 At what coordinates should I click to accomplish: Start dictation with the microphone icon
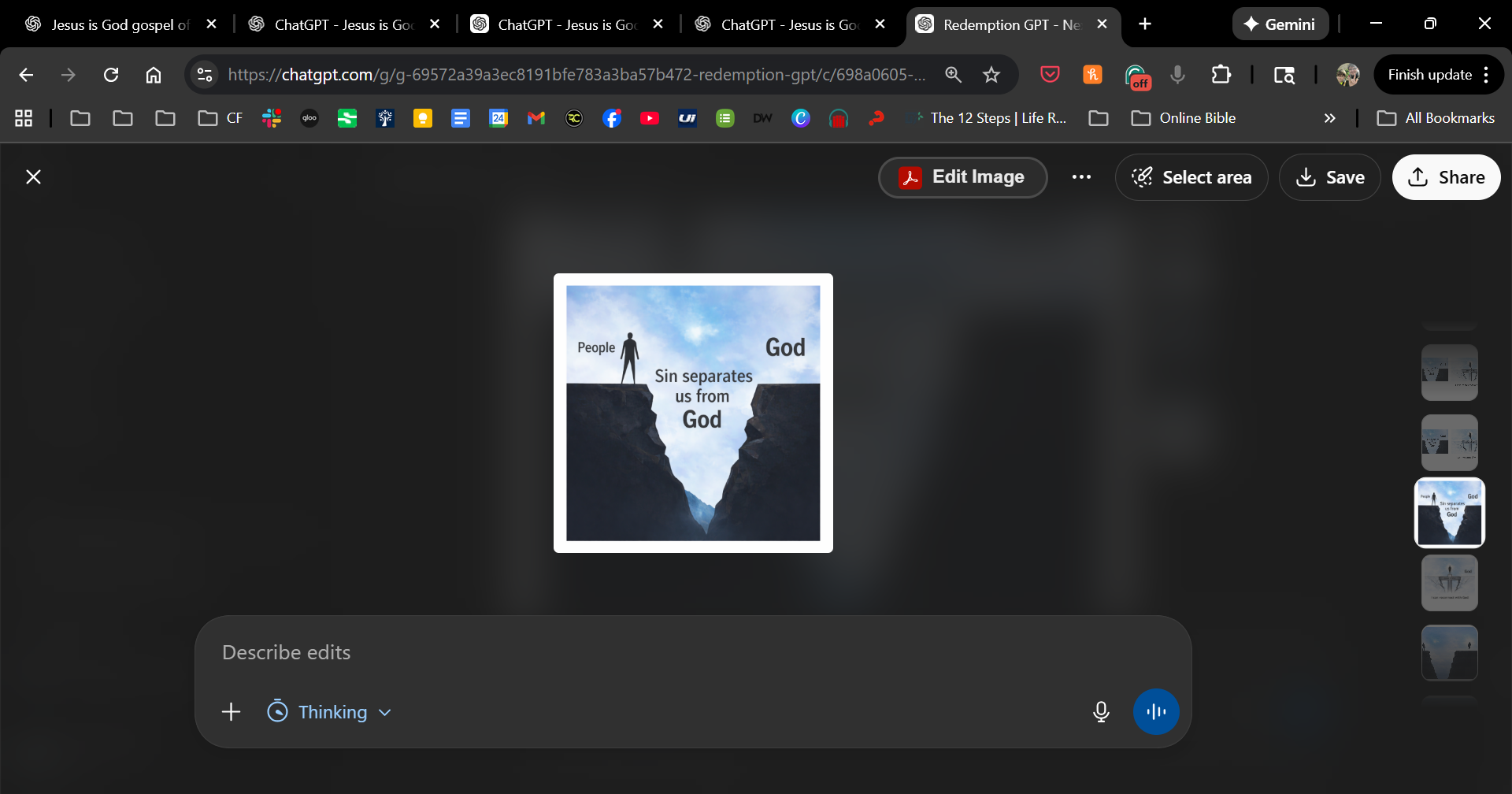coord(1101,712)
